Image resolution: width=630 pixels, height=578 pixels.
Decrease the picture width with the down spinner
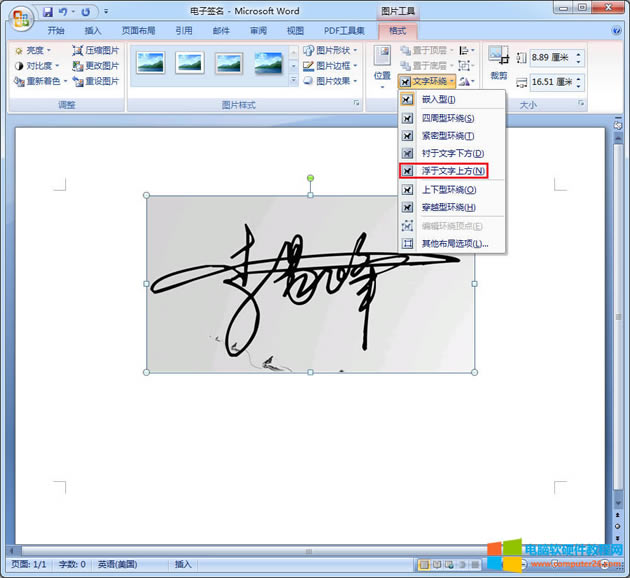[578, 86]
